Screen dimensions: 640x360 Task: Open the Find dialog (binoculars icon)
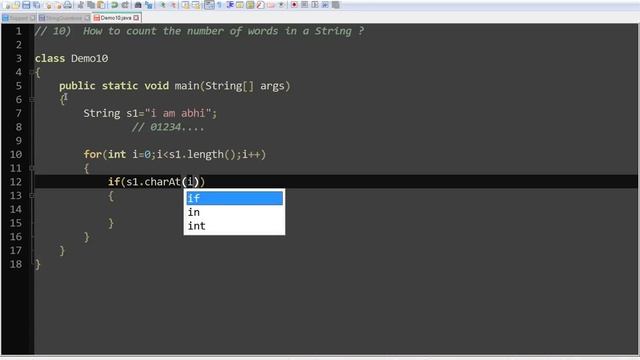(x=138, y=5)
